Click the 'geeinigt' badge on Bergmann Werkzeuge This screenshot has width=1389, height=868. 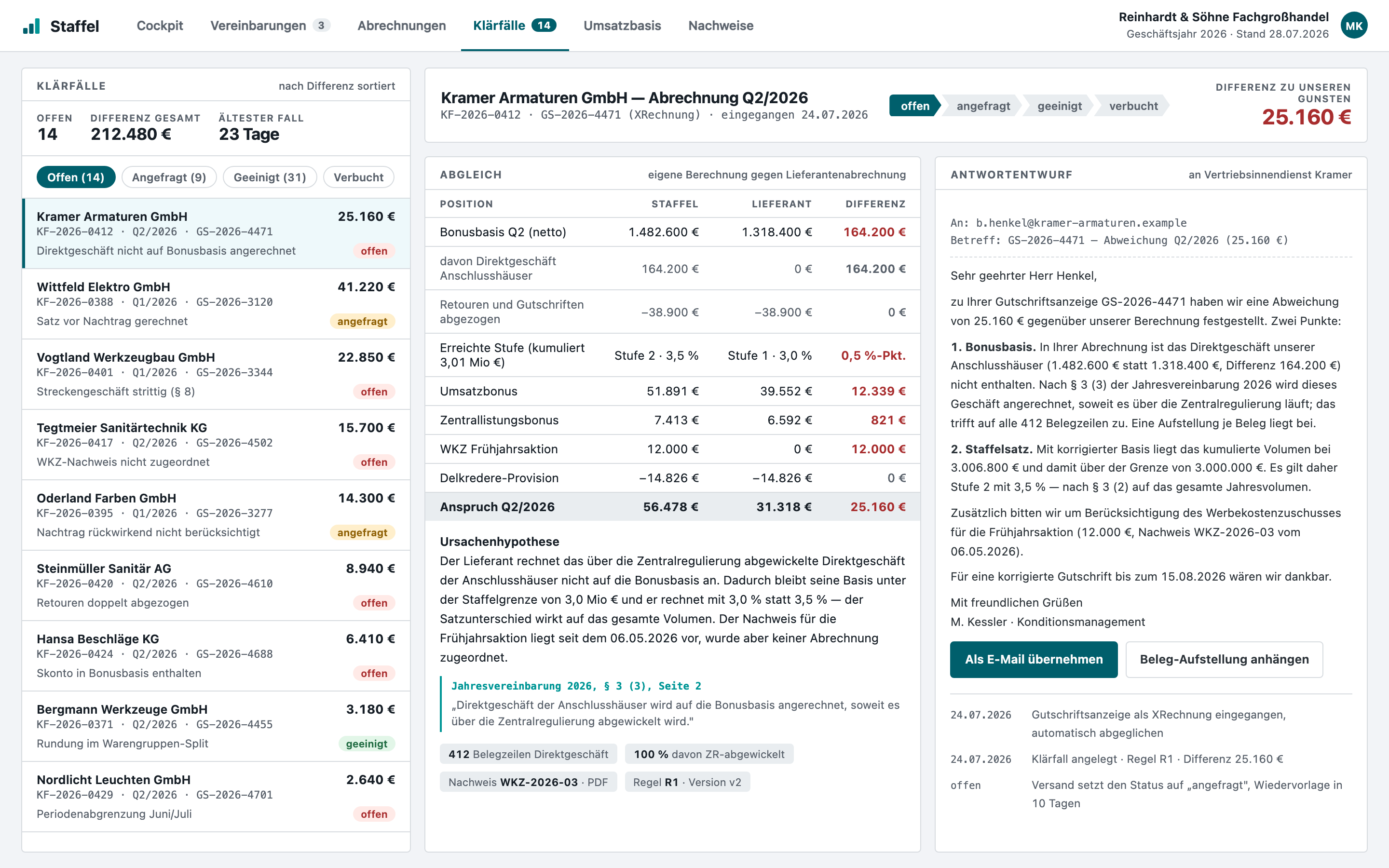[x=366, y=744]
